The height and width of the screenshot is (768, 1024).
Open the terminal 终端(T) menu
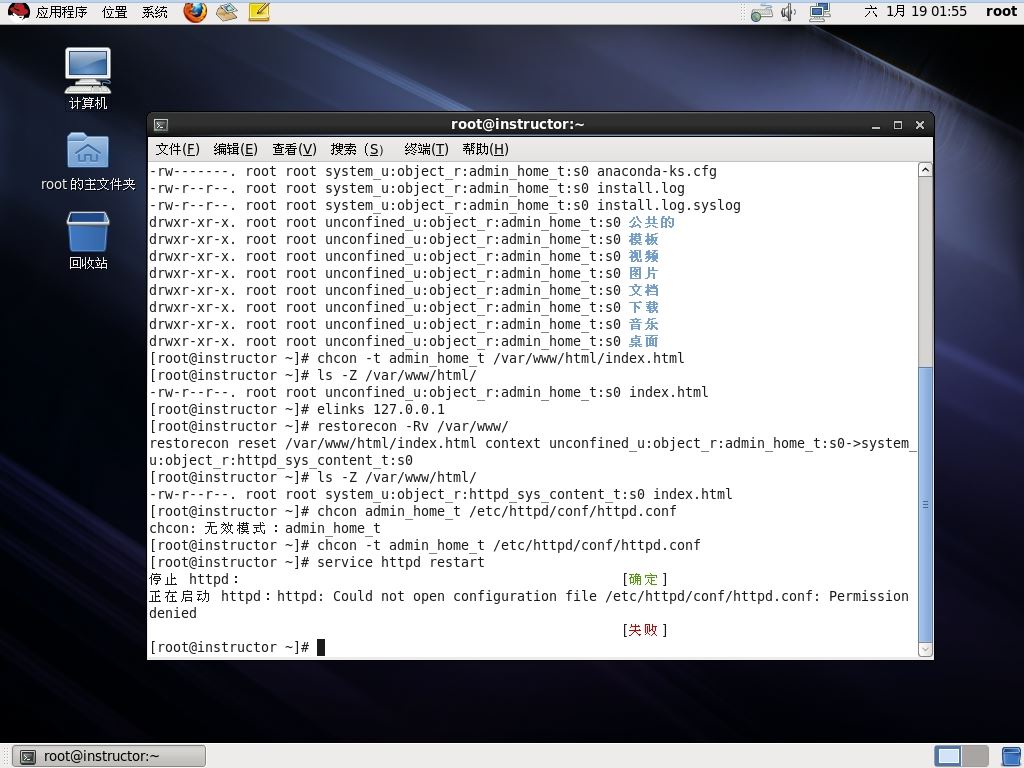(426, 149)
